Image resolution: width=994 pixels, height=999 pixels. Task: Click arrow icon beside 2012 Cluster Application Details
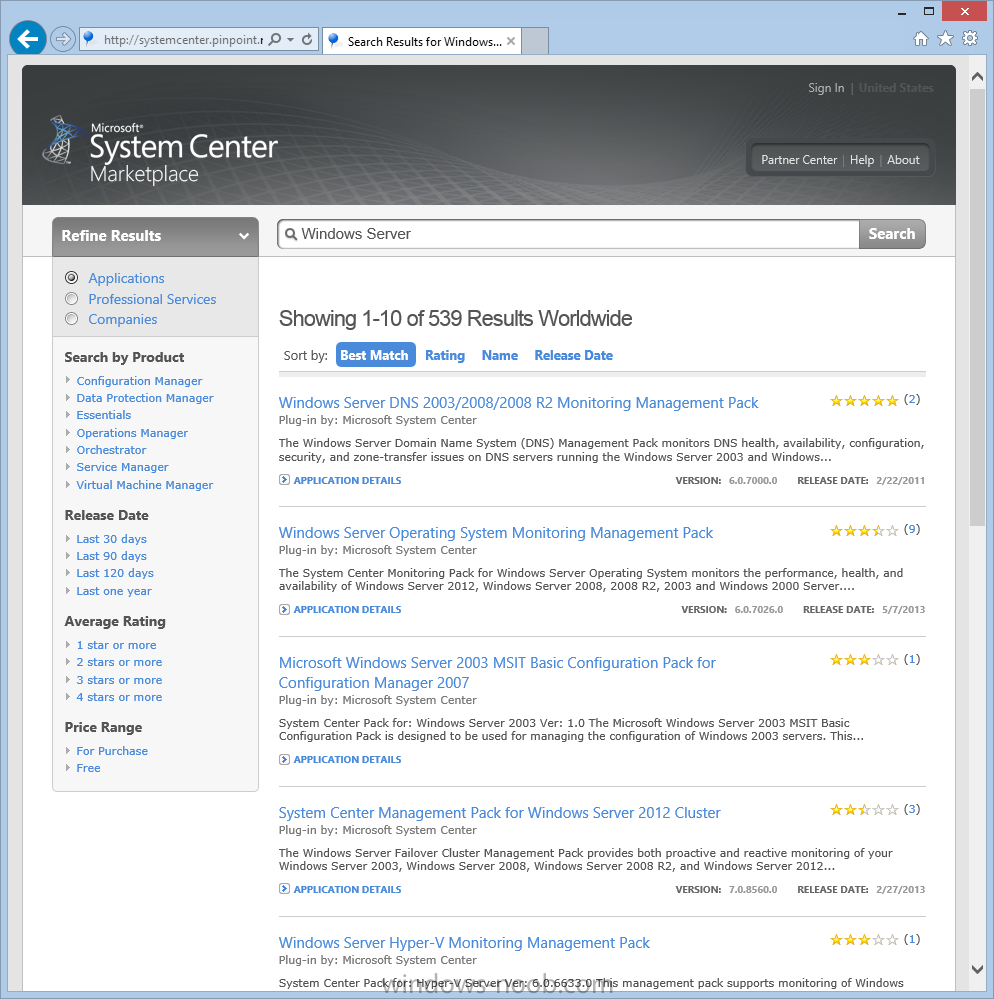(x=284, y=889)
